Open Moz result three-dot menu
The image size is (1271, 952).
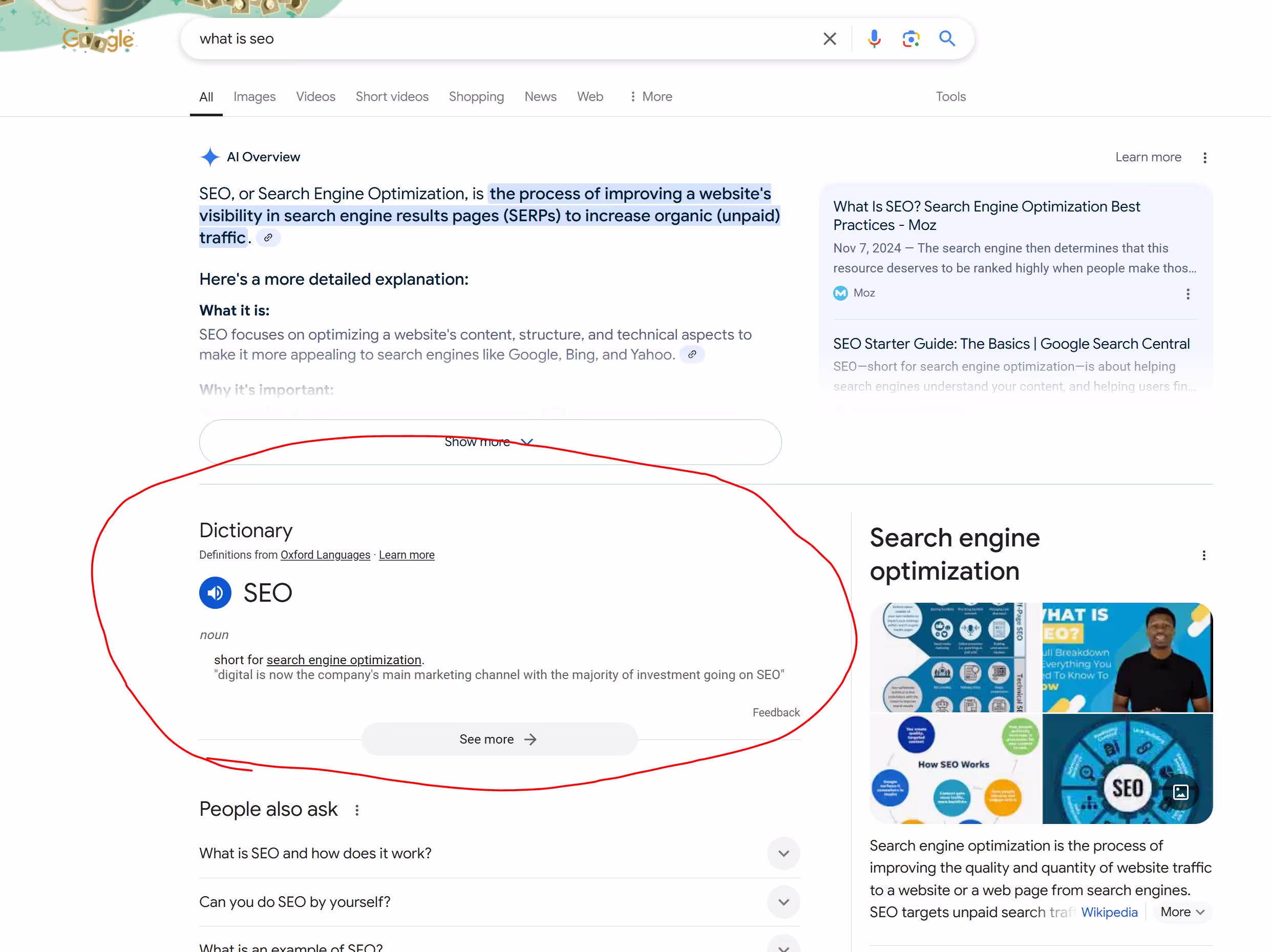pos(1188,293)
